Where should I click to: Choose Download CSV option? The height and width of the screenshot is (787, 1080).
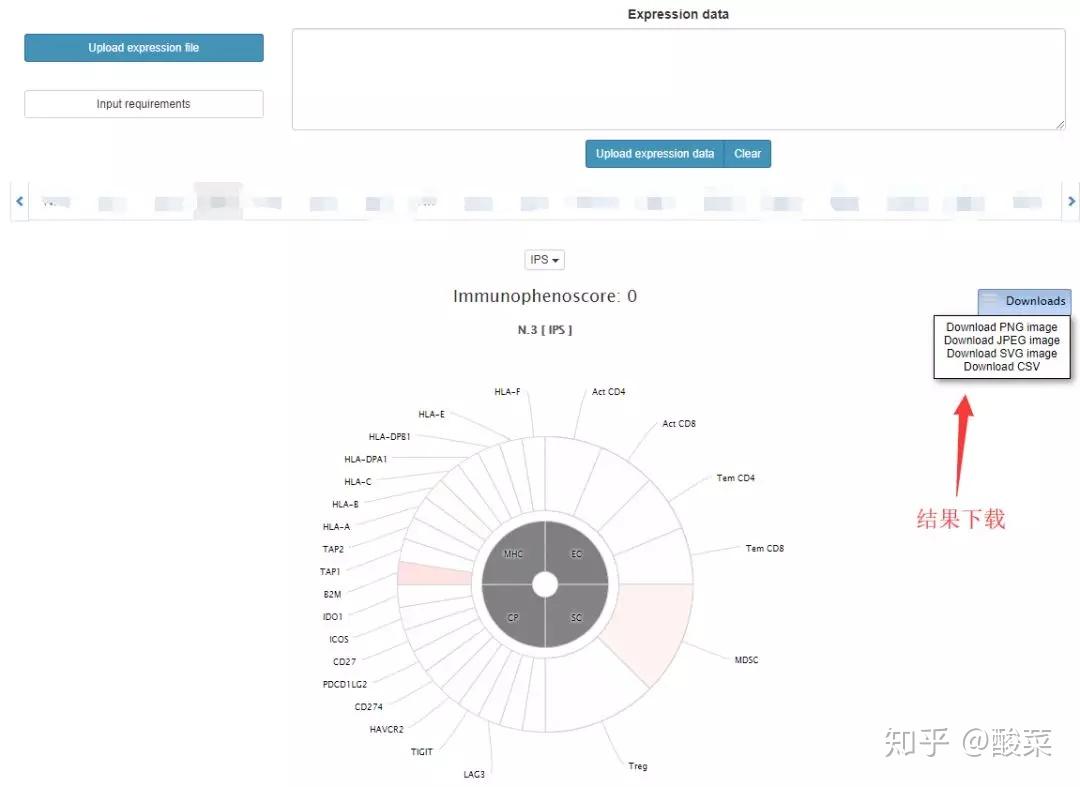1001,366
